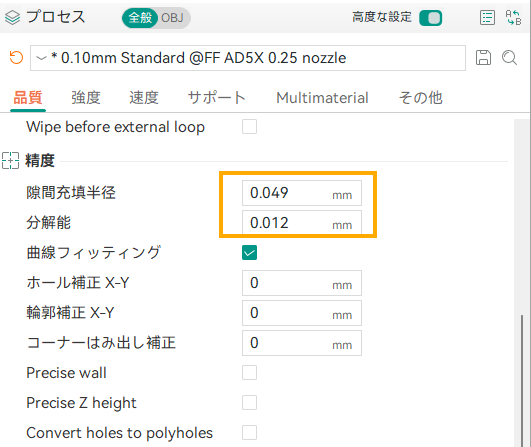
Task: Click the compare presets A/B icon
Action: [513, 18]
